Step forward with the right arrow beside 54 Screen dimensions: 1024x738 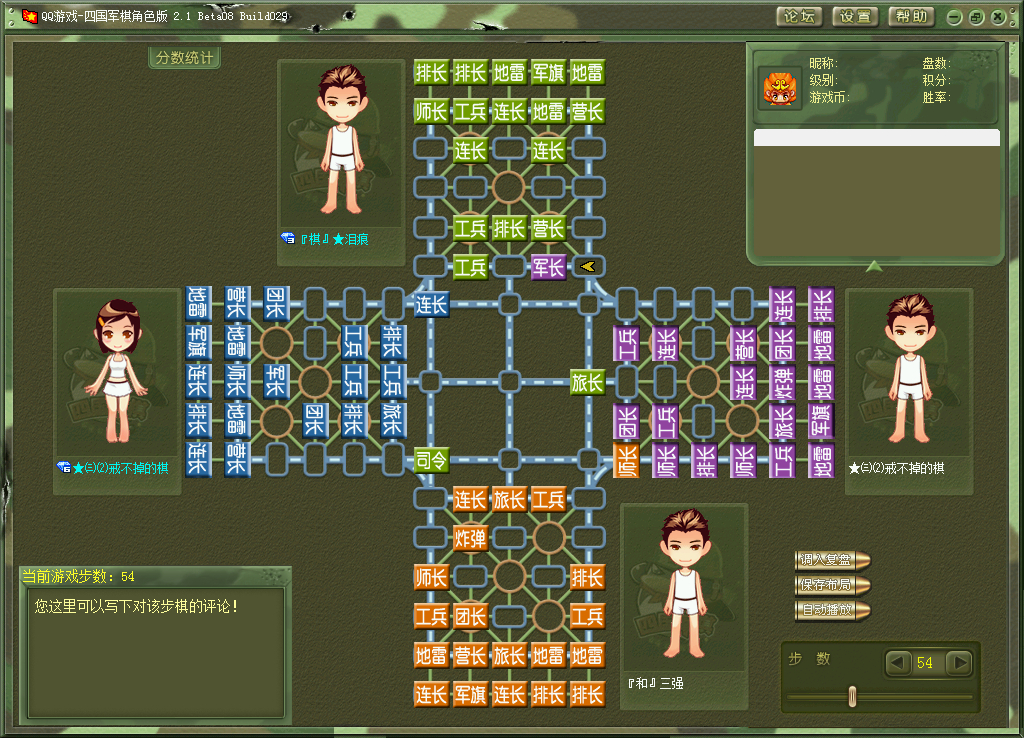point(959,663)
